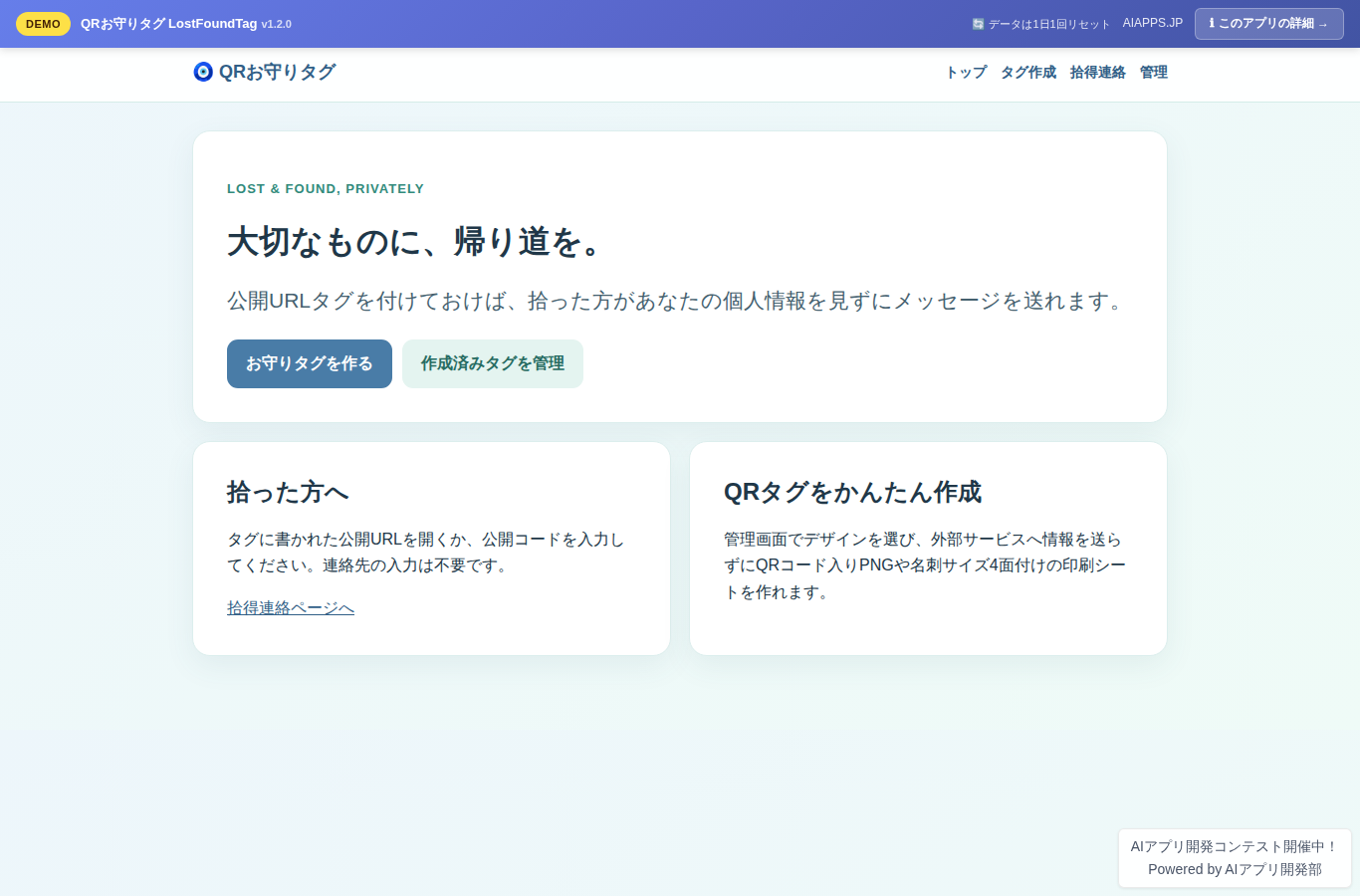The image size is (1360, 896).
Task: Open タグ作成 nav item
Action: tap(1028, 72)
